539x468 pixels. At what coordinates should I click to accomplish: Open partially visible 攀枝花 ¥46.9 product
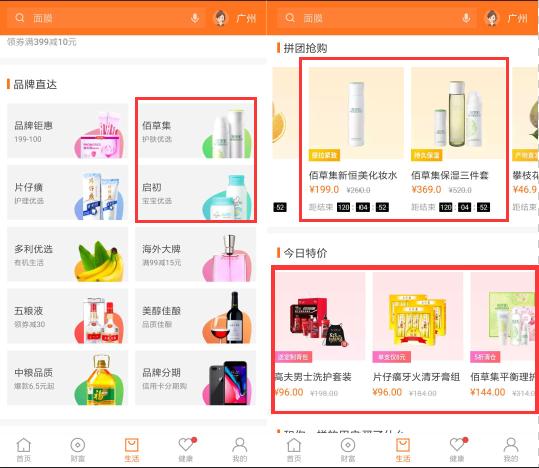coord(525,140)
